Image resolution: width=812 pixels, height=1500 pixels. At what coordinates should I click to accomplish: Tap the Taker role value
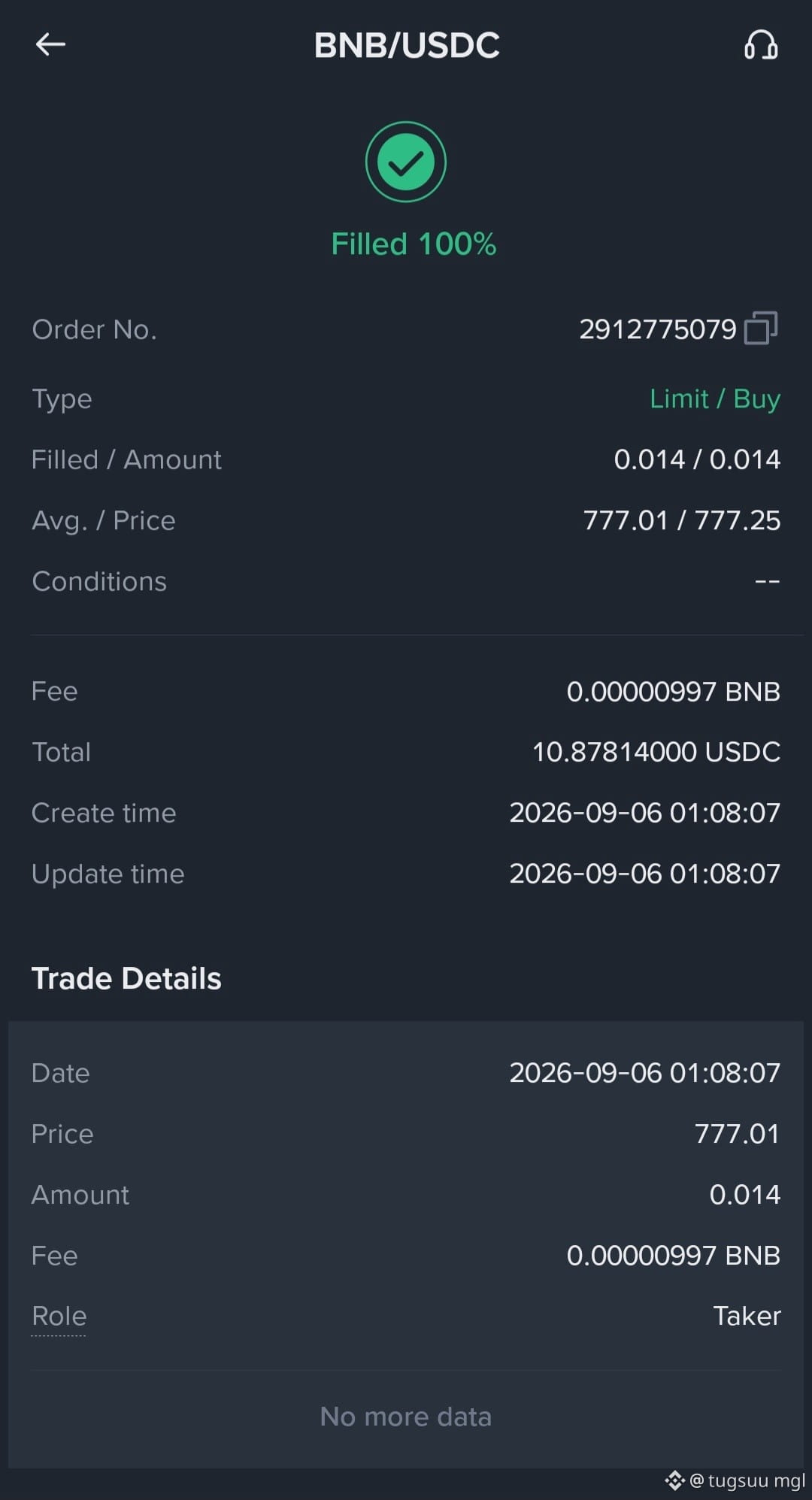[747, 1317]
